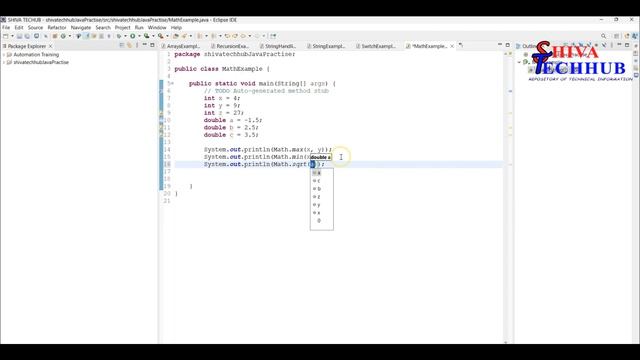The width and height of the screenshot is (640, 360).
Task: Open the Run menu
Action: click(139, 28)
